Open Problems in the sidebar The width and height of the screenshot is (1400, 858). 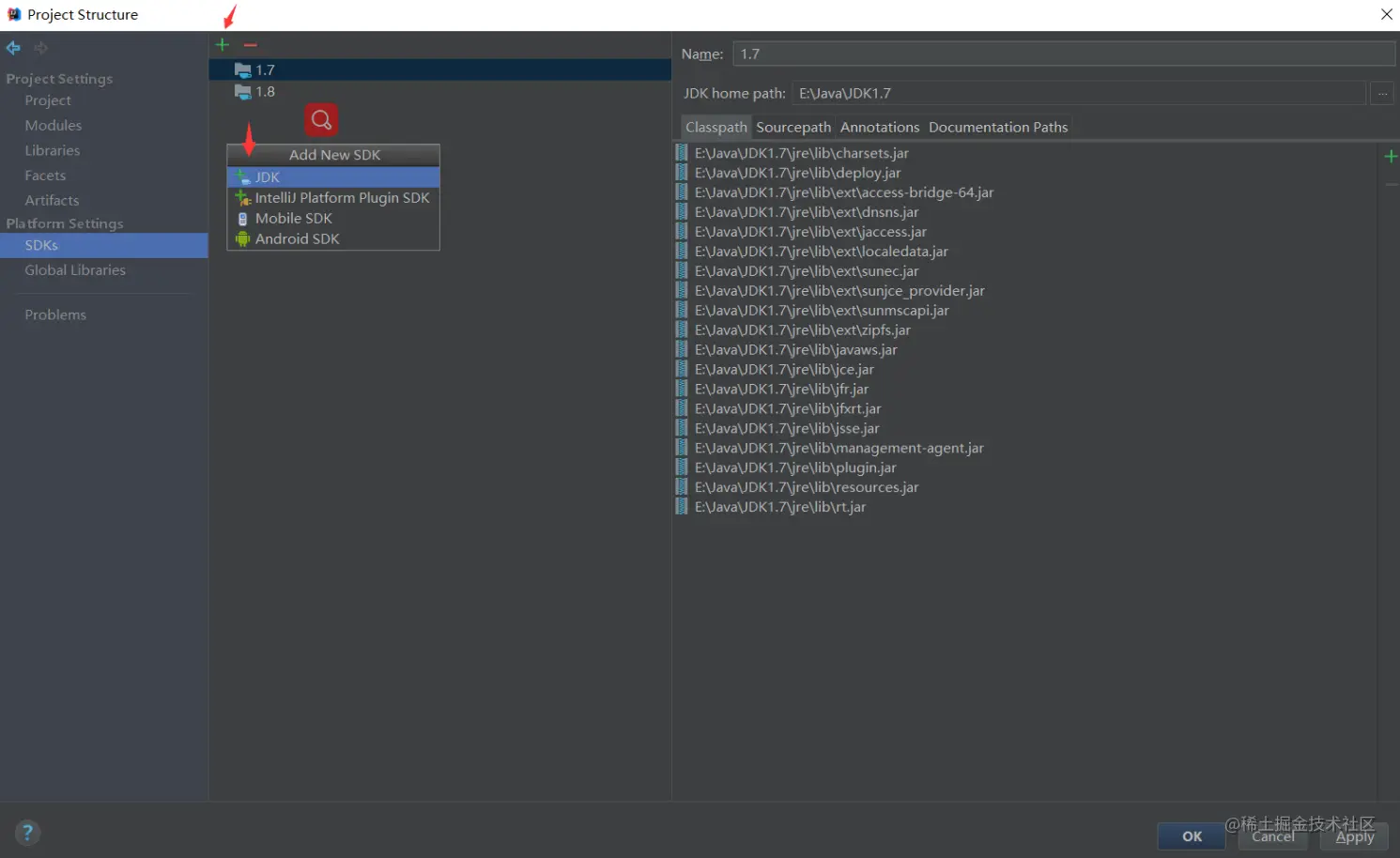coord(55,315)
